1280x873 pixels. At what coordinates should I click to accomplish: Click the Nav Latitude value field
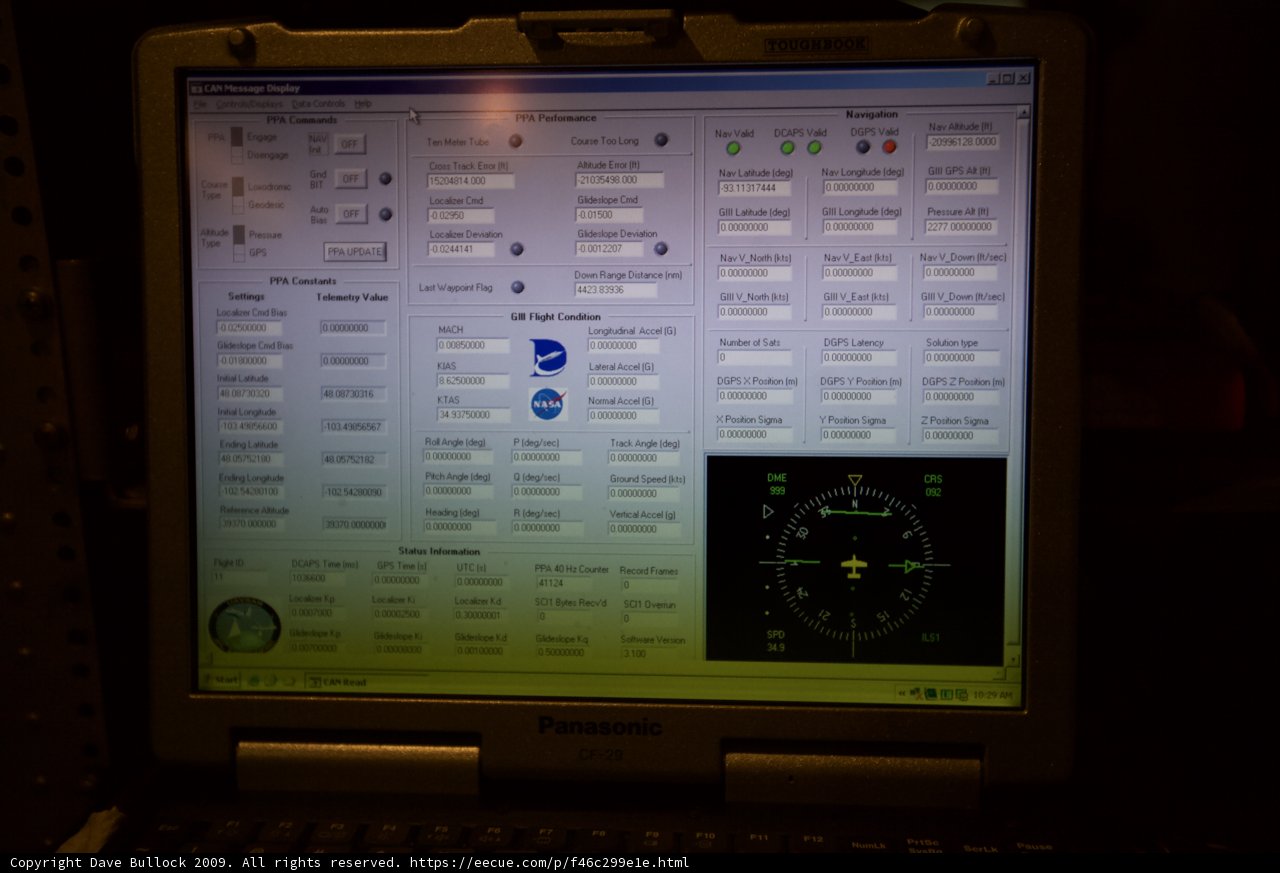pos(754,189)
